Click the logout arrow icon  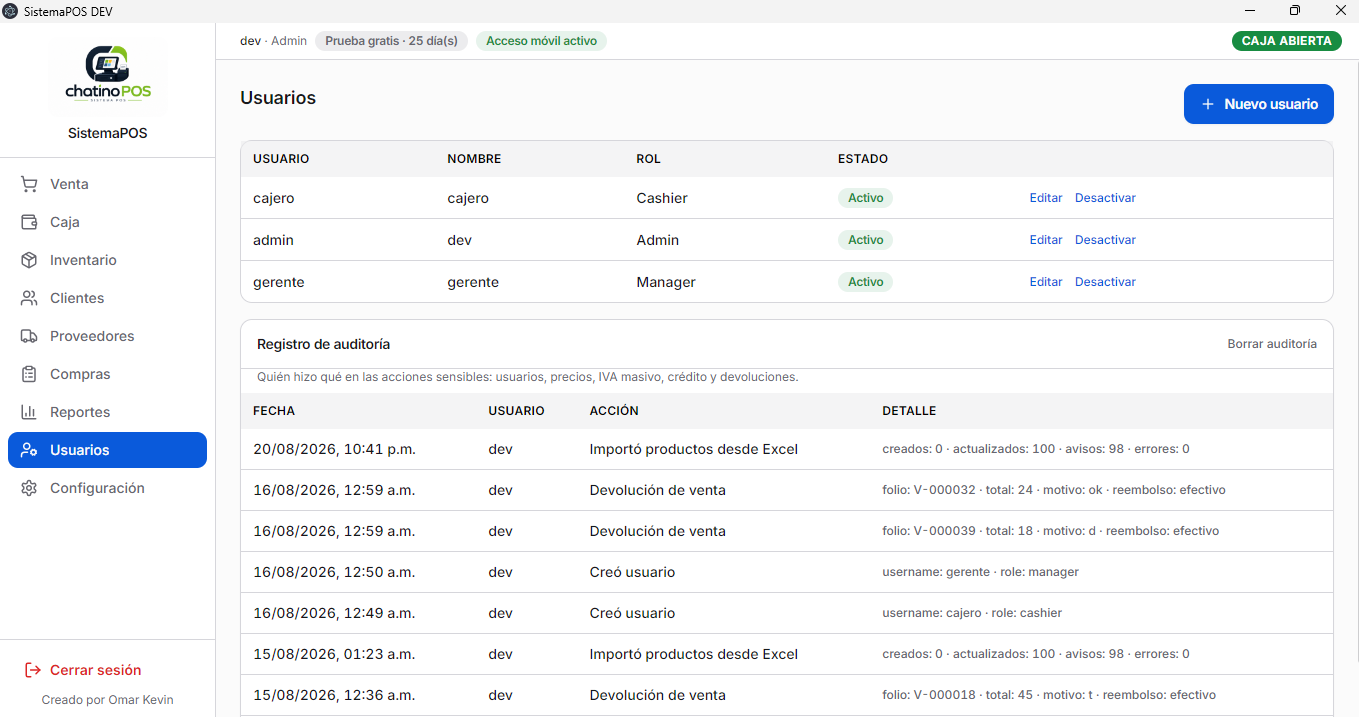(x=32, y=670)
